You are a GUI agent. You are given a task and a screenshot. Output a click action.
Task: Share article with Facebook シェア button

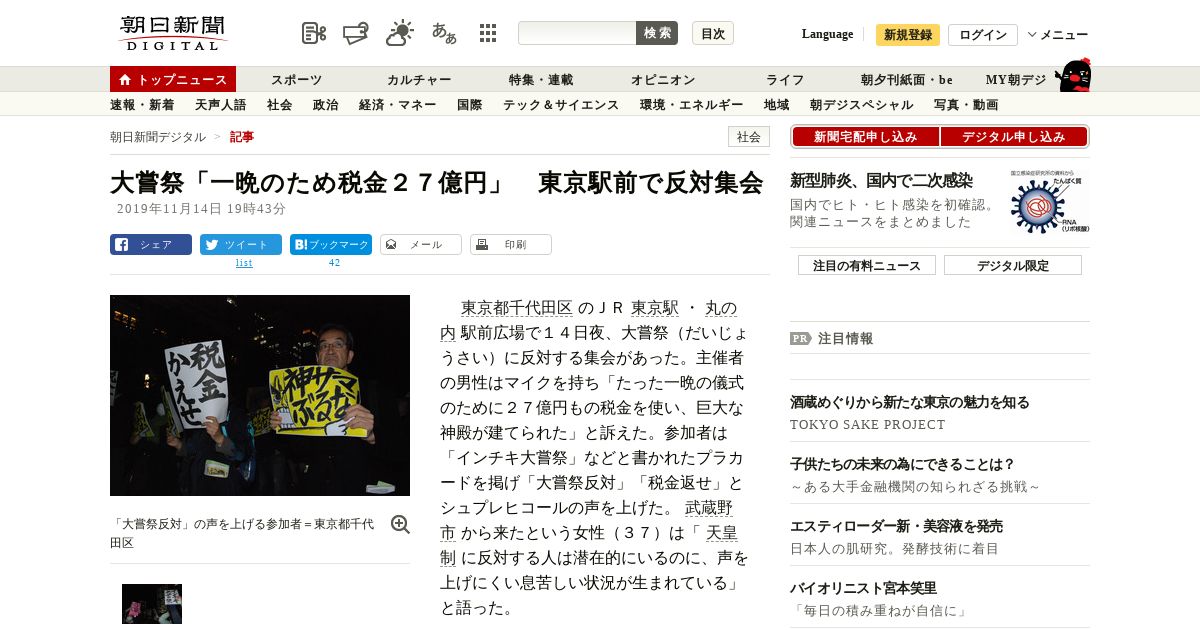(151, 245)
